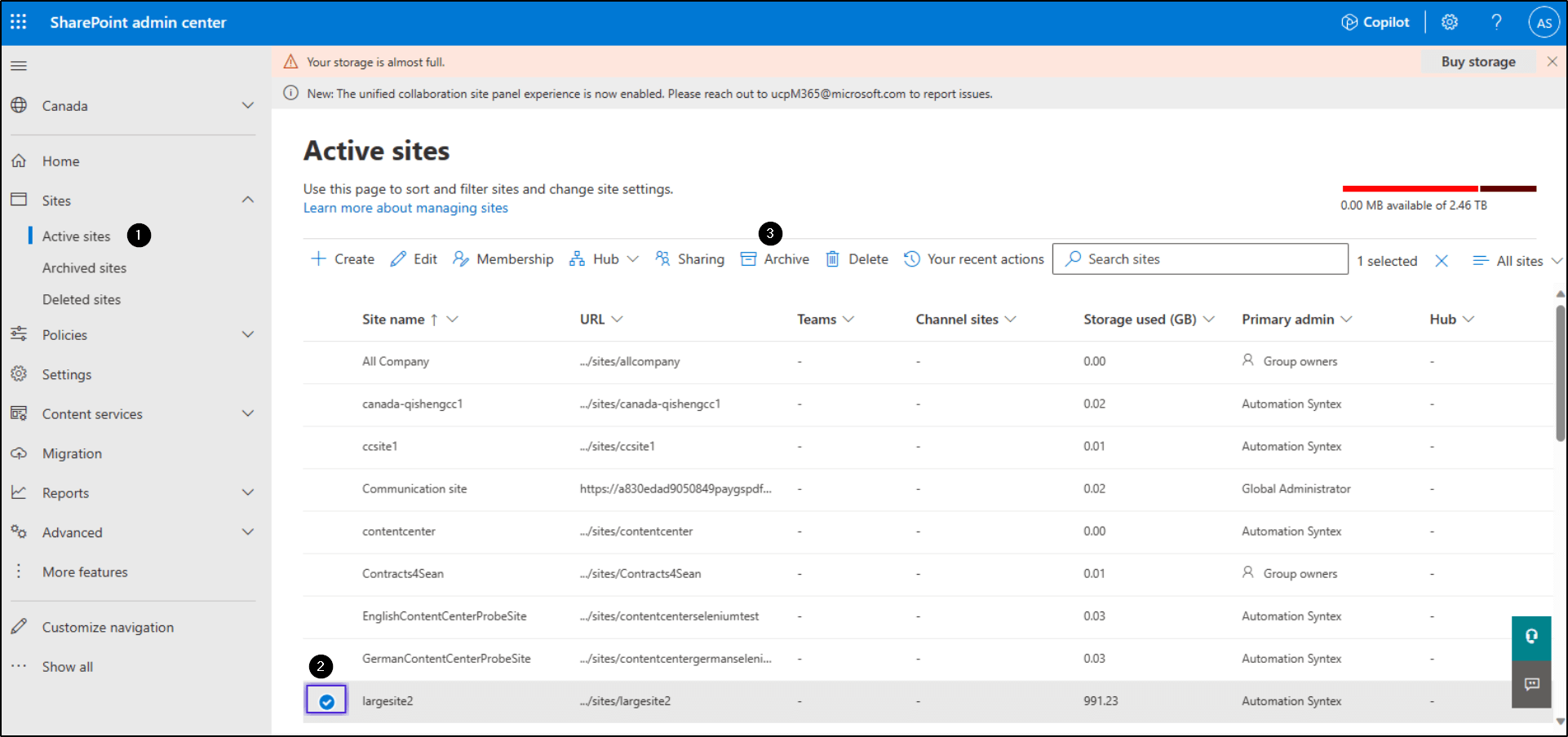Screen dimensions: 1568x737
Task: Collapse the left navigation pane
Action: pos(19,65)
